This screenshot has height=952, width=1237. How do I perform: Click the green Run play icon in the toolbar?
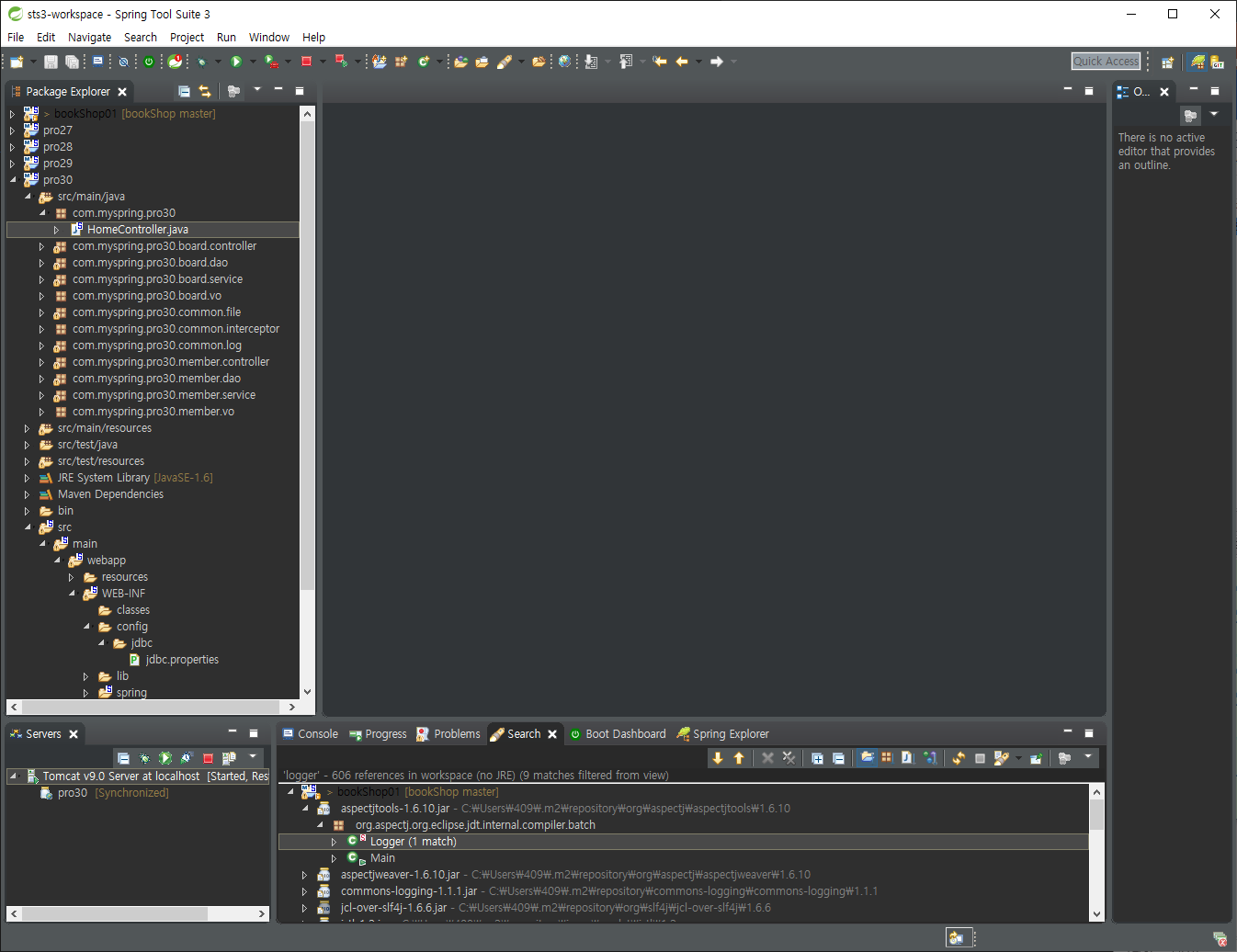coord(236,62)
